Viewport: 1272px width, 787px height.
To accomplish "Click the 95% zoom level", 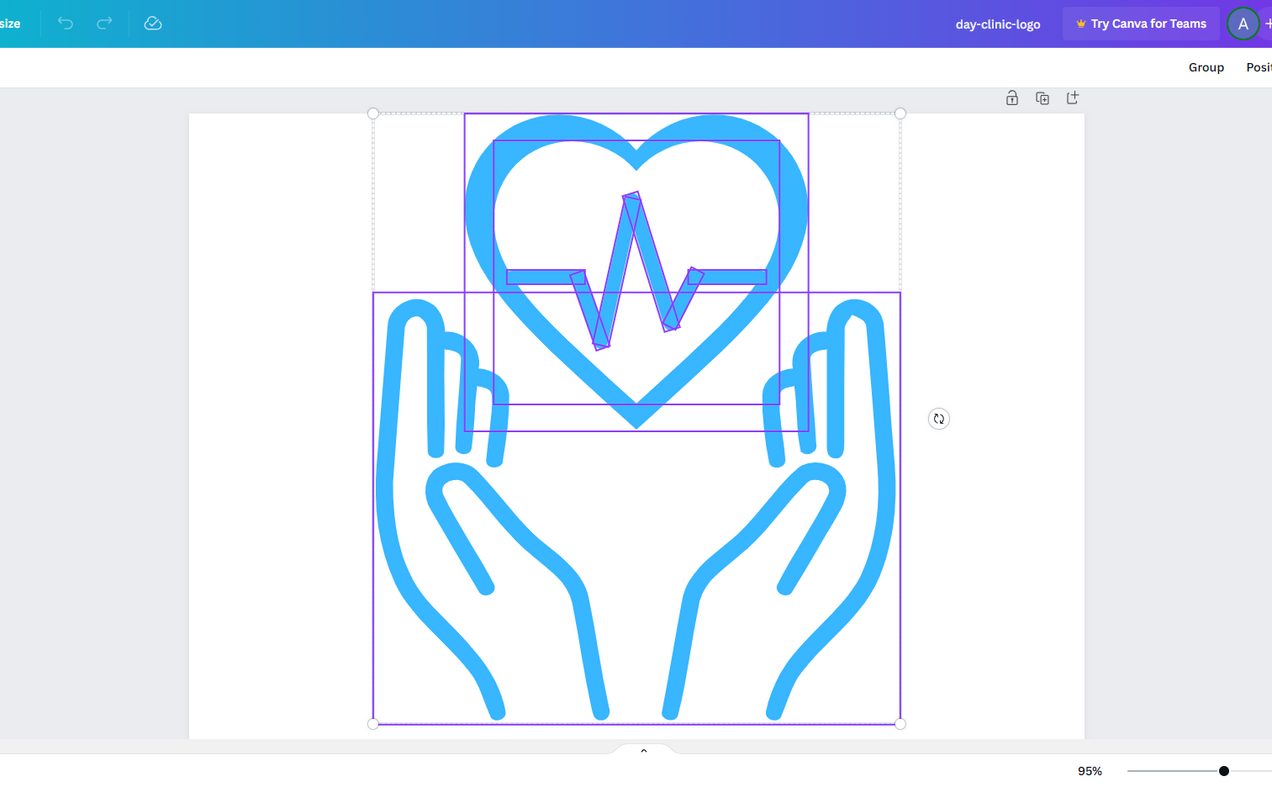I will coord(1089,770).
